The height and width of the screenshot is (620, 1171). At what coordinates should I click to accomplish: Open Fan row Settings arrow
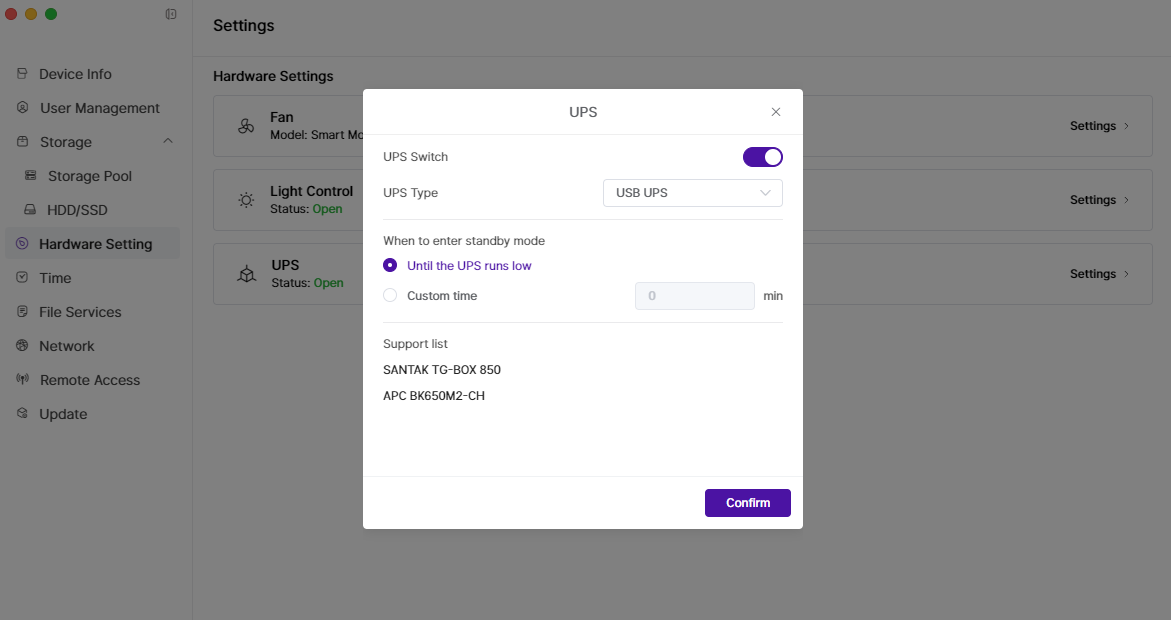coord(1126,126)
